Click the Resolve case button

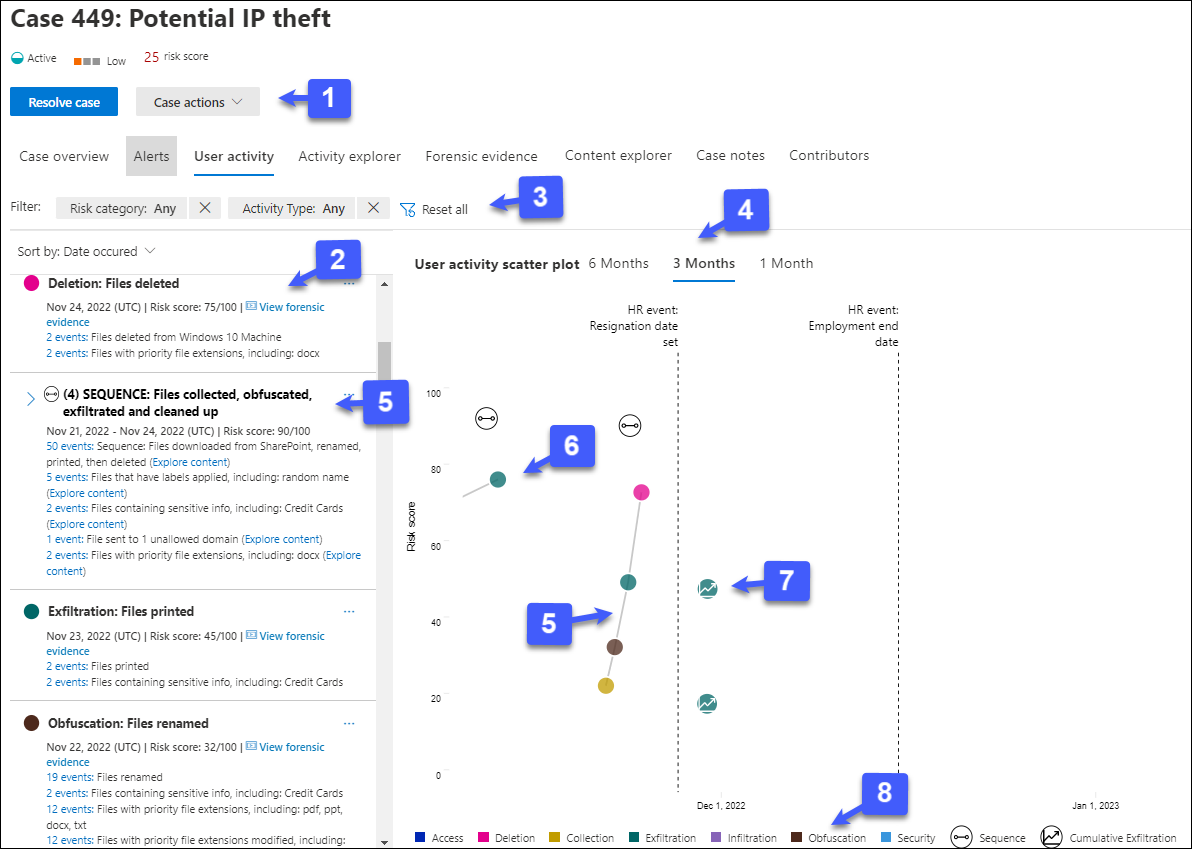click(x=63, y=101)
